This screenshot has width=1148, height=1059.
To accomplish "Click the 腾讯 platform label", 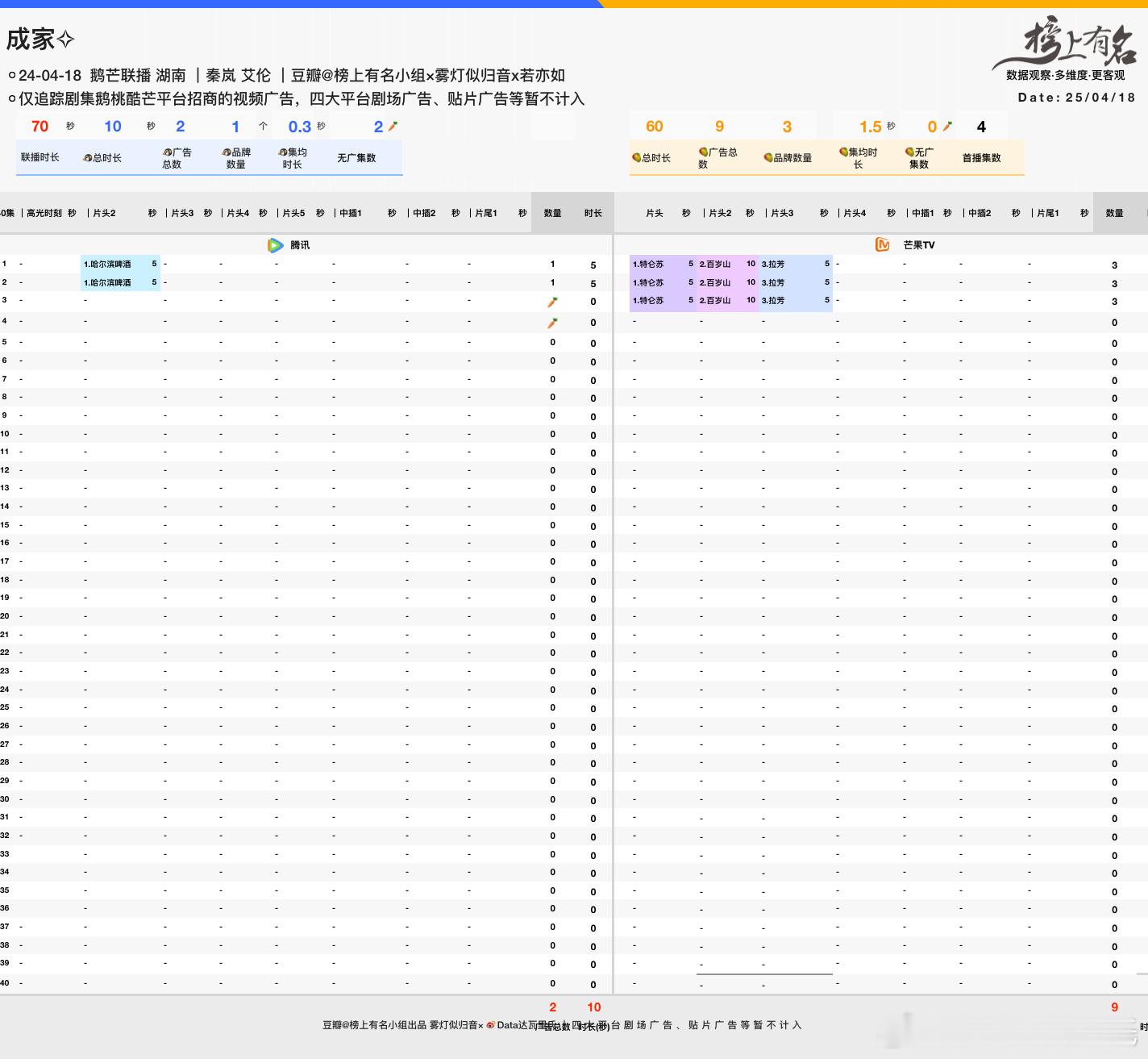I will (x=300, y=245).
